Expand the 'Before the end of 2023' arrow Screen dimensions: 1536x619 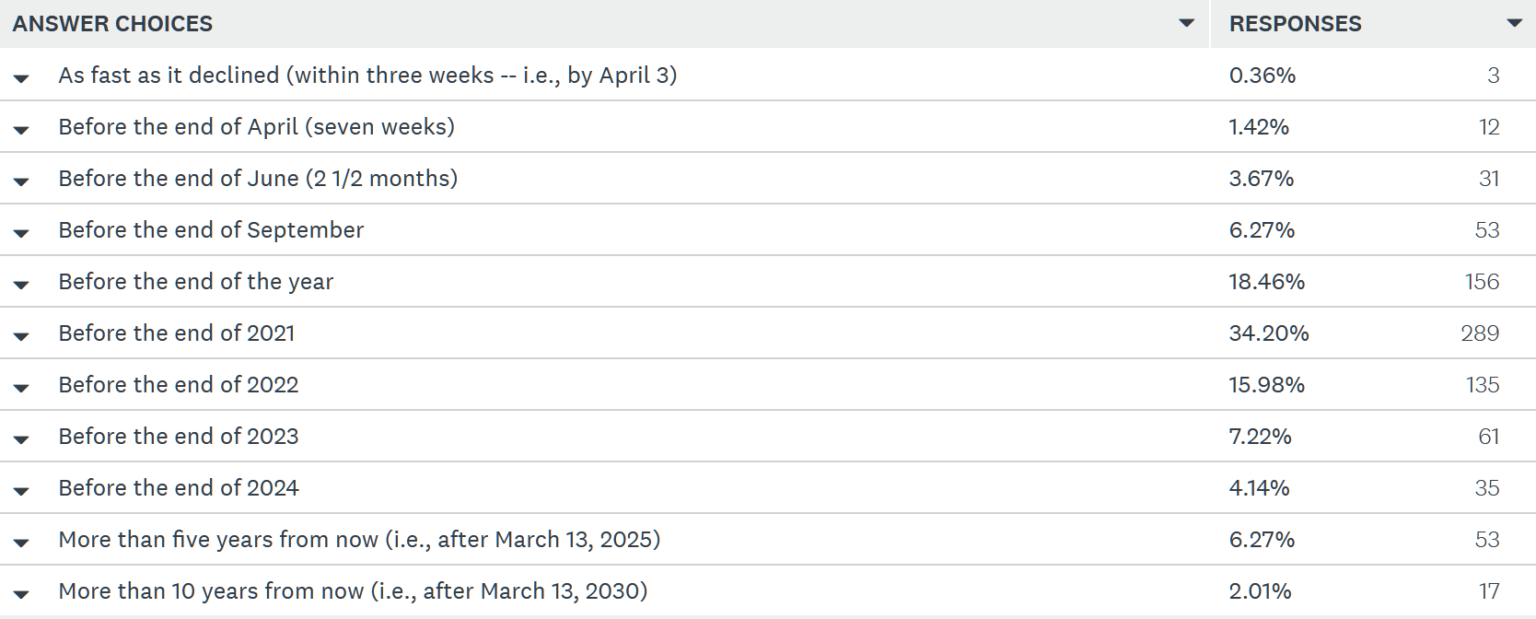click(x=22, y=439)
